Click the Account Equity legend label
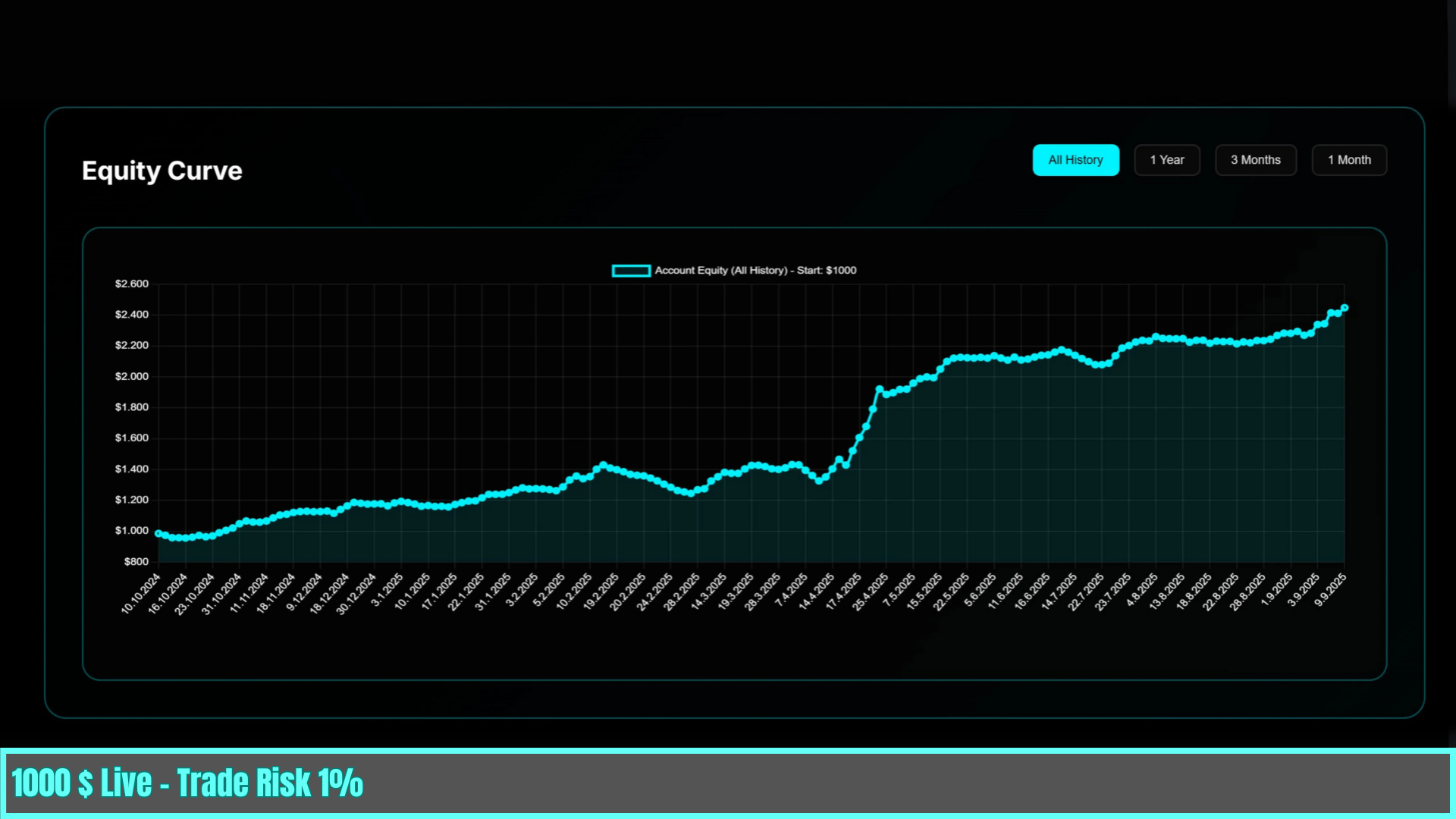Image resolution: width=1456 pixels, height=819 pixels. [755, 271]
